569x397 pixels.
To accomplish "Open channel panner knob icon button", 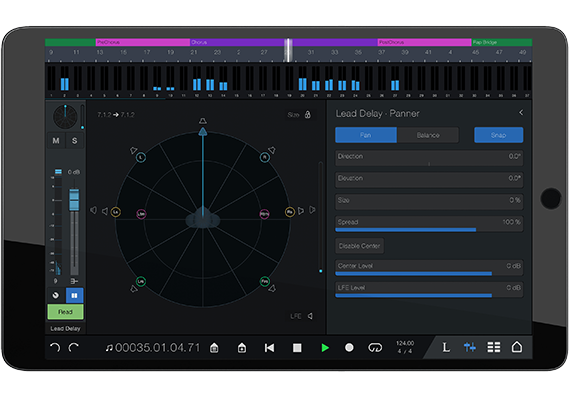I will pos(56,295).
